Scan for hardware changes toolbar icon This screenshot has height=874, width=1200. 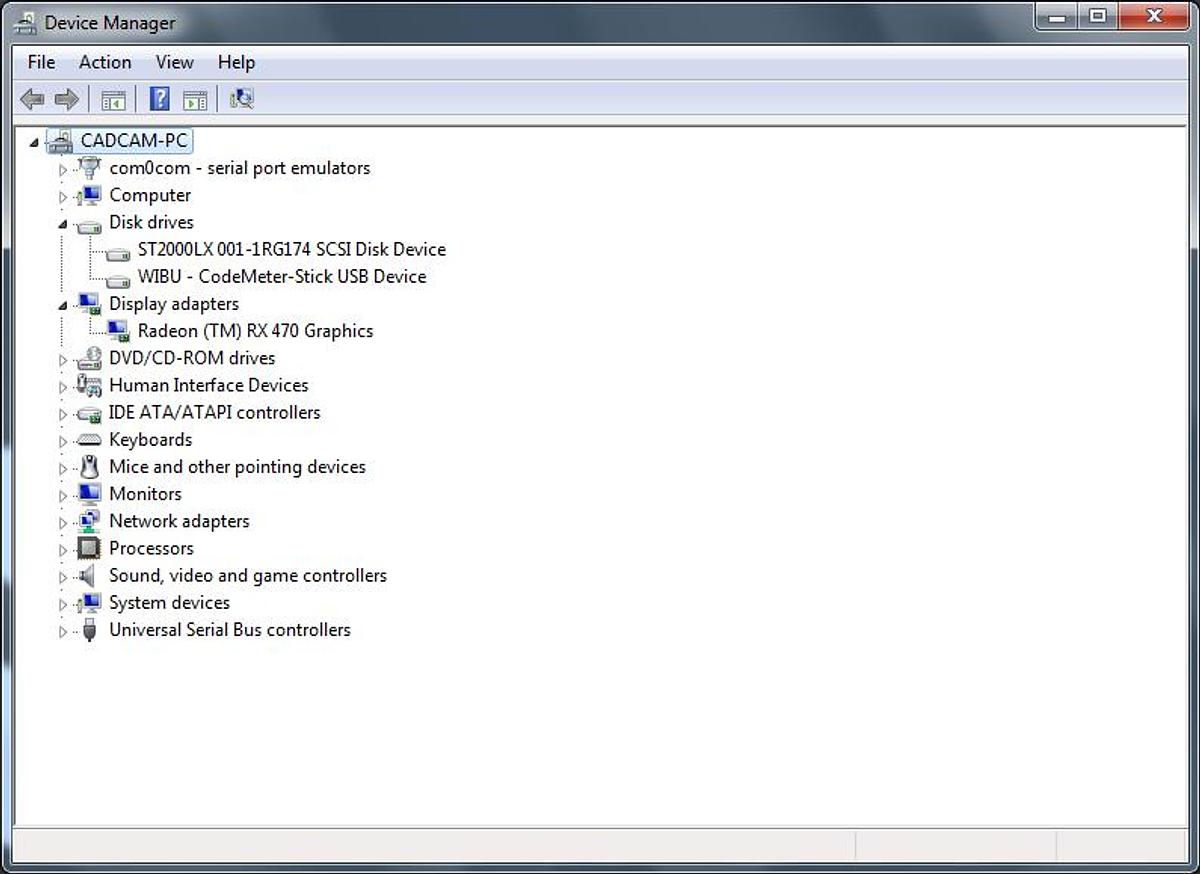pyautogui.click(x=241, y=99)
